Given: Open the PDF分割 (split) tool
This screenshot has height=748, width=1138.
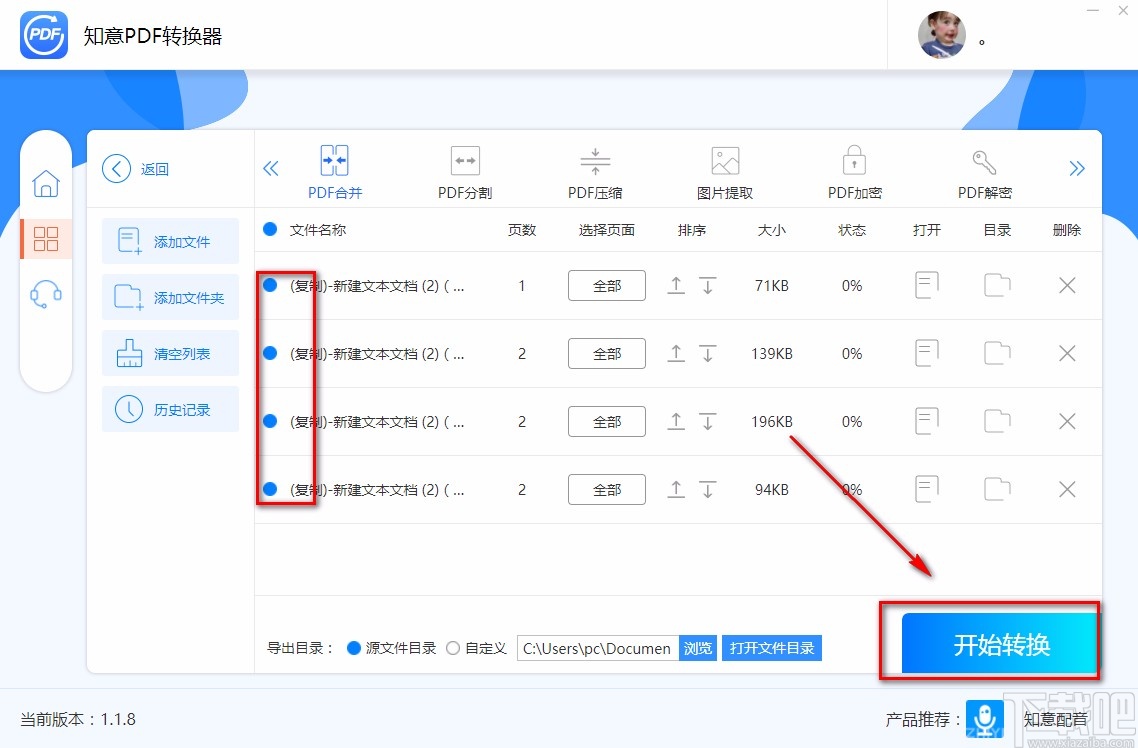Looking at the screenshot, I should coord(464,170).
